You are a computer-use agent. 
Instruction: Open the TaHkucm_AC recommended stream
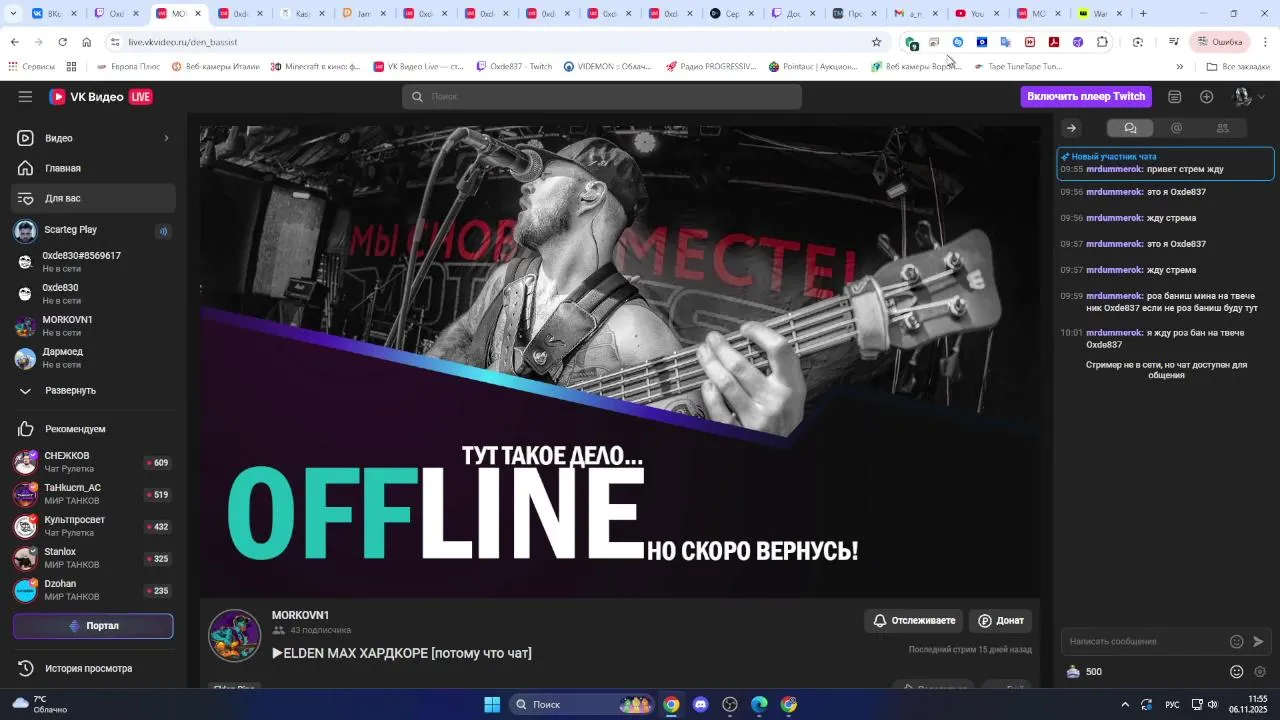pyautogui.click(x=94, y=494)
